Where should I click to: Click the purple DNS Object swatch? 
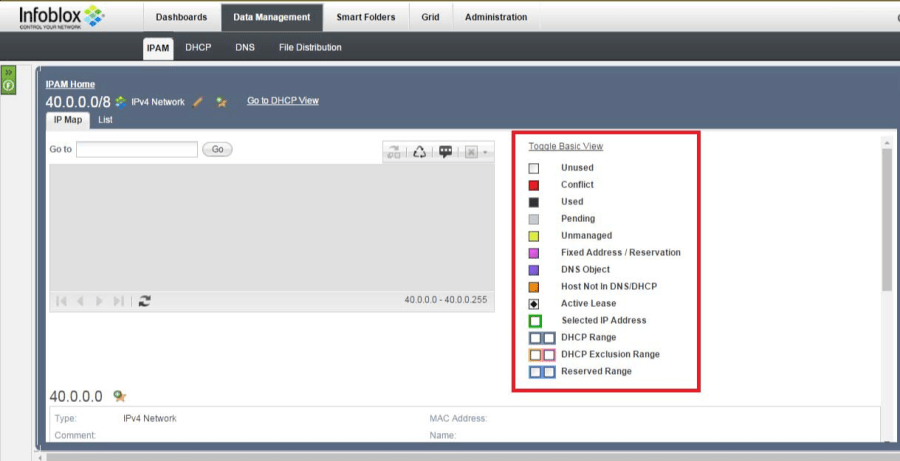click(534, 270)
